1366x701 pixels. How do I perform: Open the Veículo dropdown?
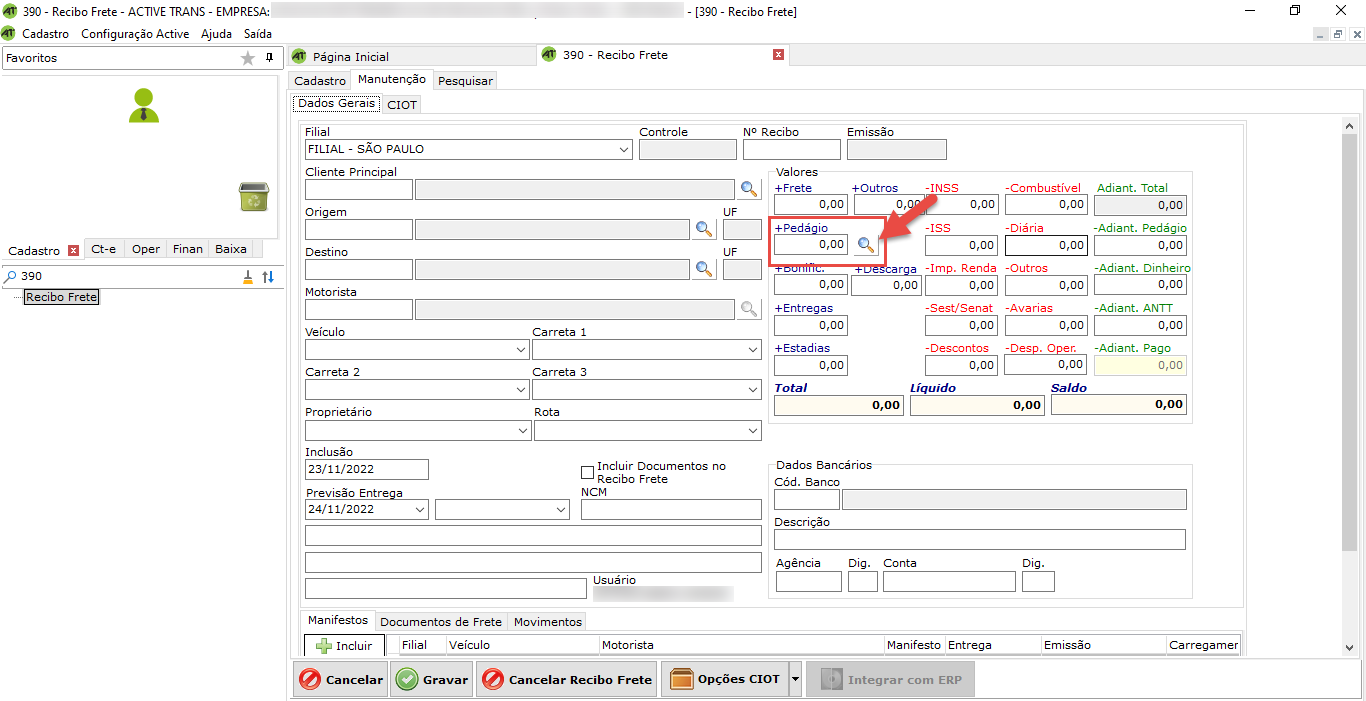click(x=521, y=349)
